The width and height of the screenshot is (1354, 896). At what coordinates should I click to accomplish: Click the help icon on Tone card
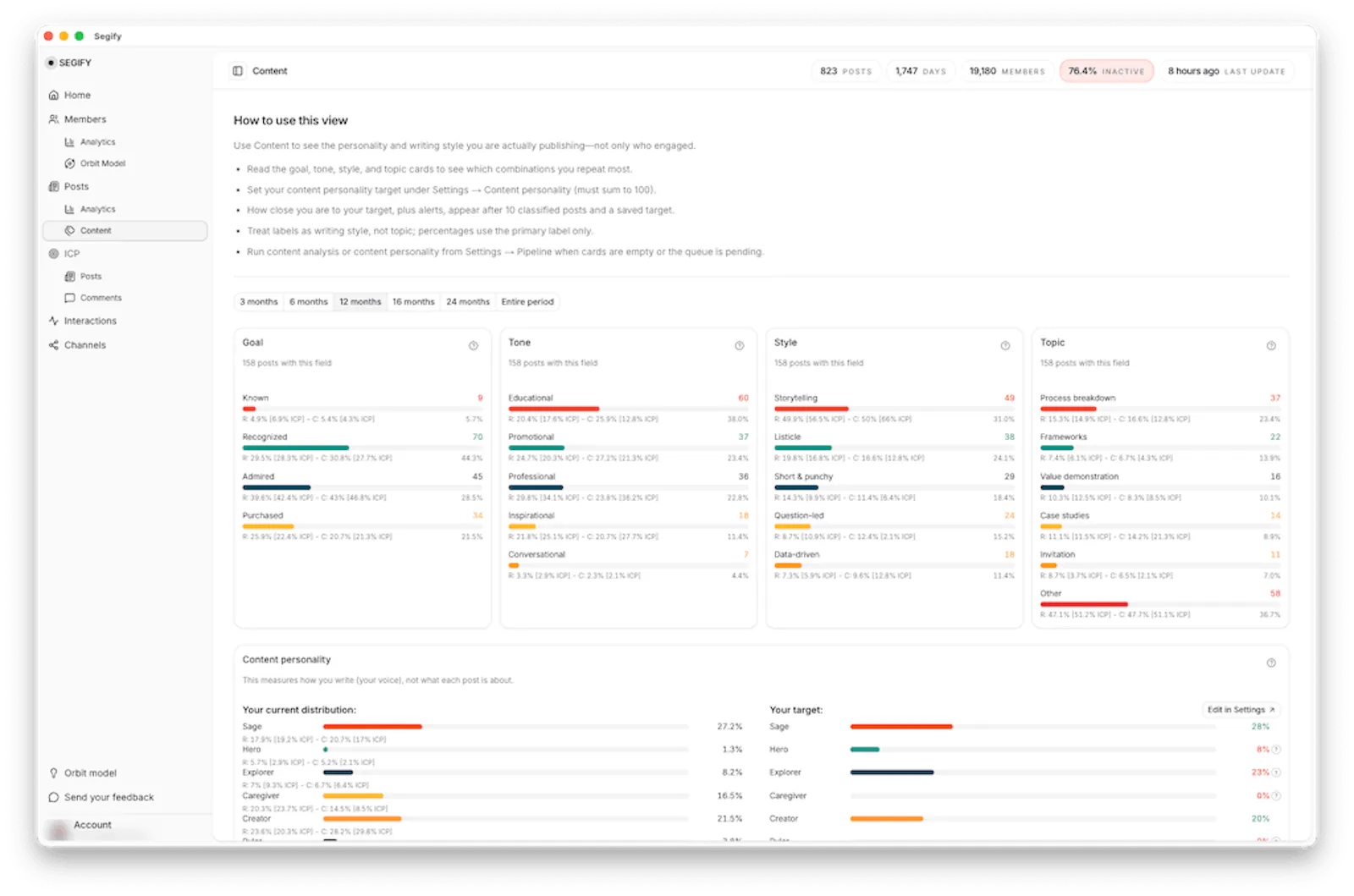tap(740, 345)
